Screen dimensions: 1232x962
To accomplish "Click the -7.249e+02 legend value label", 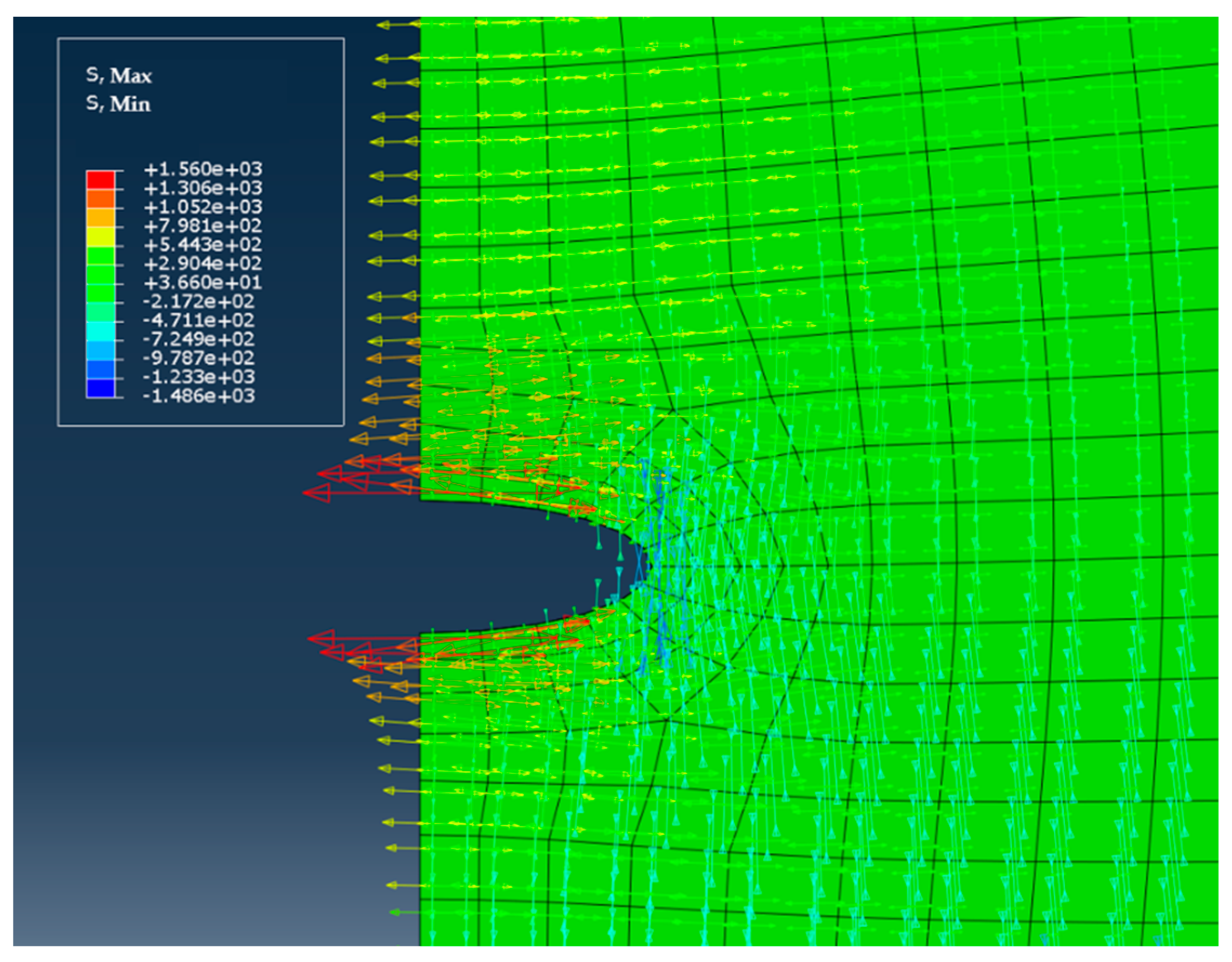I will pyautogui.click(x=198, y=340).
